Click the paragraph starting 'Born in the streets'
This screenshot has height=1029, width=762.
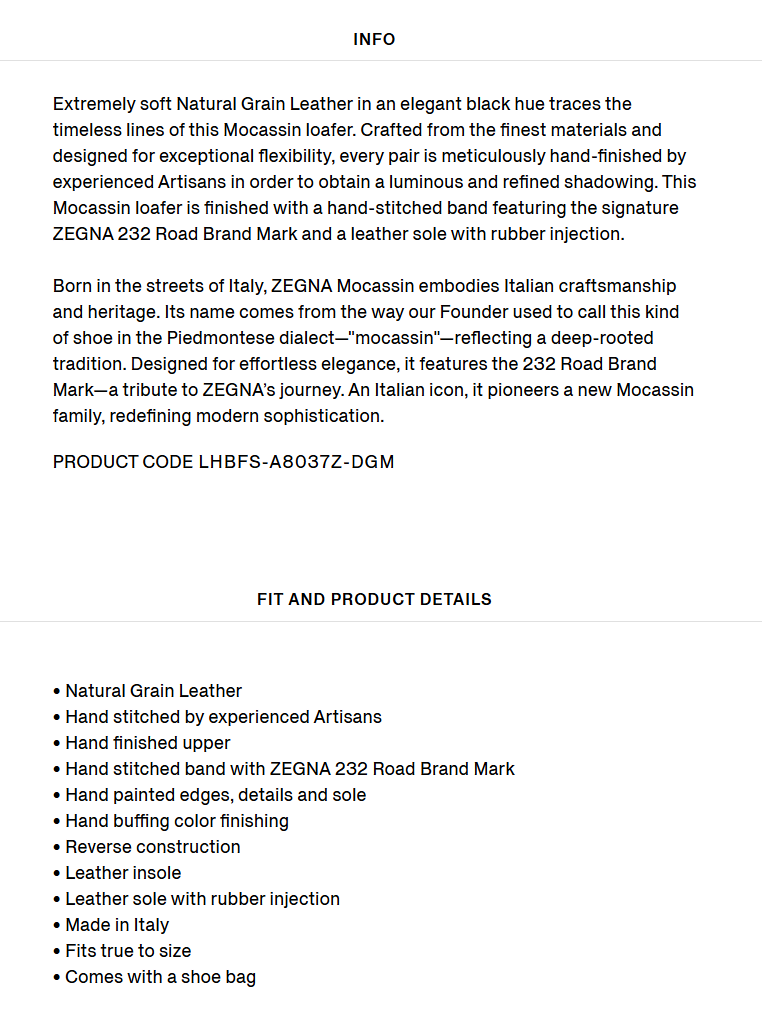pyautogui.click(x=373, y=350)
